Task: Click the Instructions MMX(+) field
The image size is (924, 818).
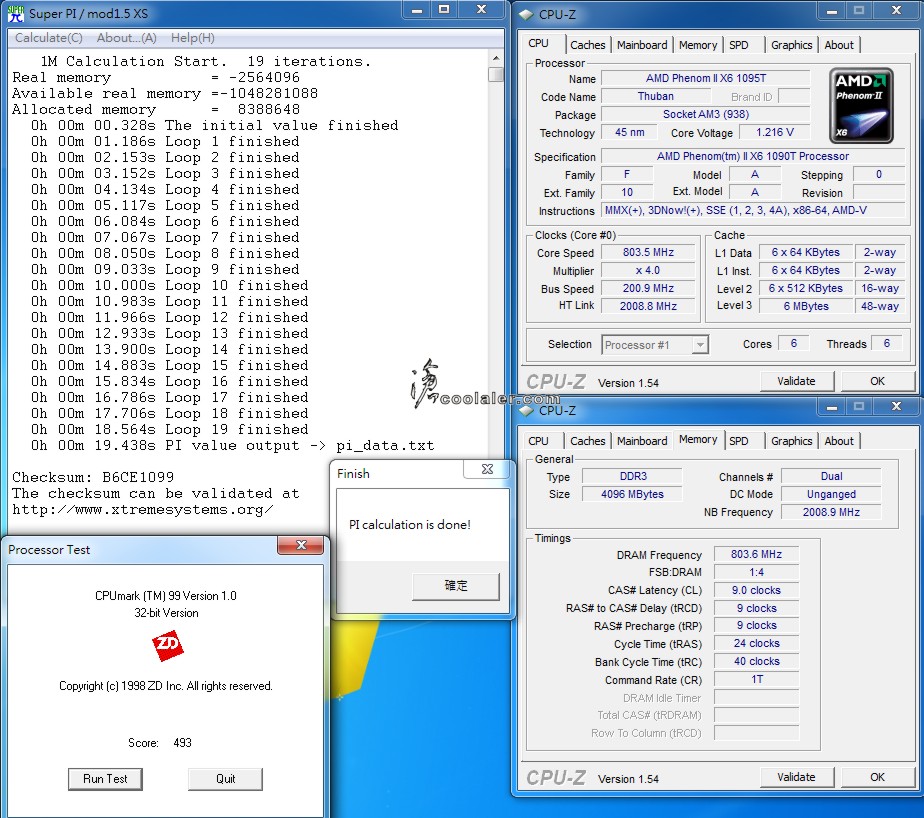Action: tap(753, 210)
